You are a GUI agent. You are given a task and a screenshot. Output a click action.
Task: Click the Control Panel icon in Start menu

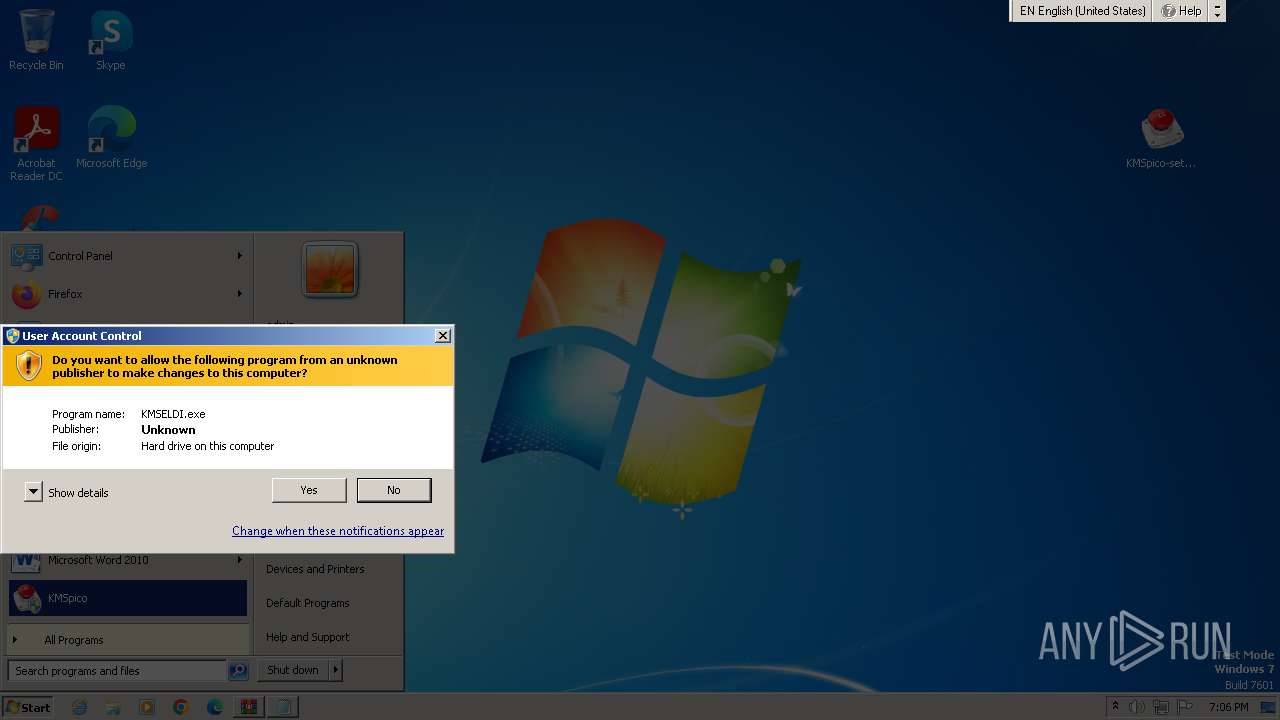[x=26, y=256]
